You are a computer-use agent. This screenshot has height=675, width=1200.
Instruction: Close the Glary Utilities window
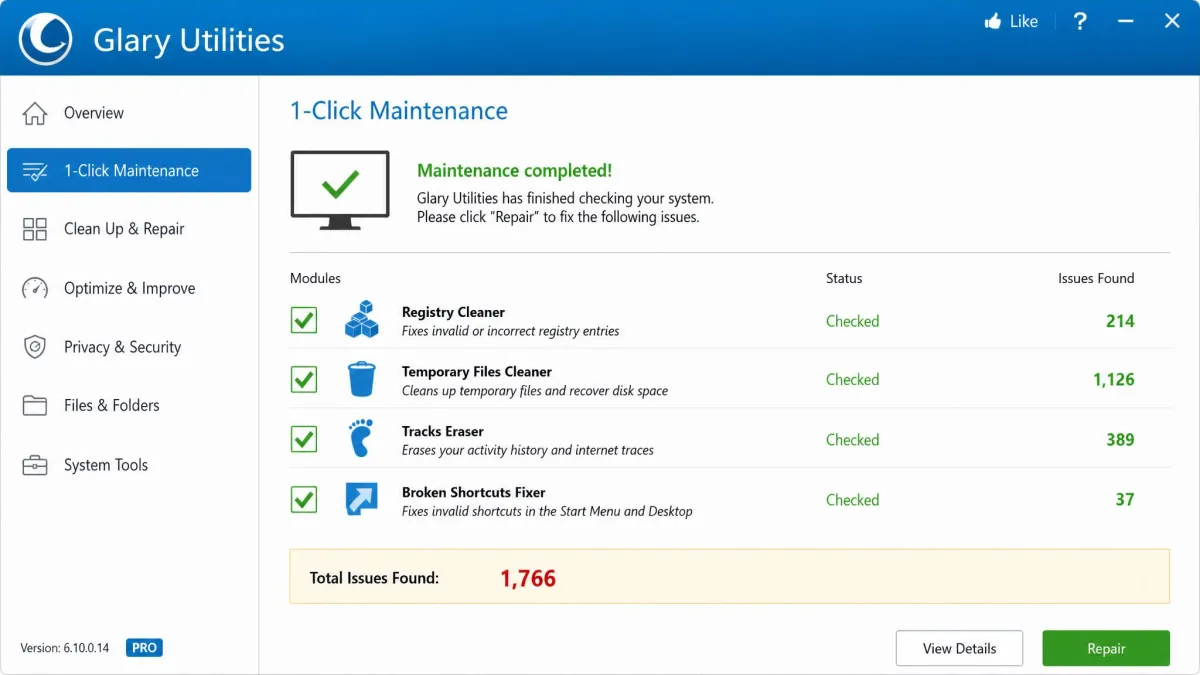(x=1172, y=21)
